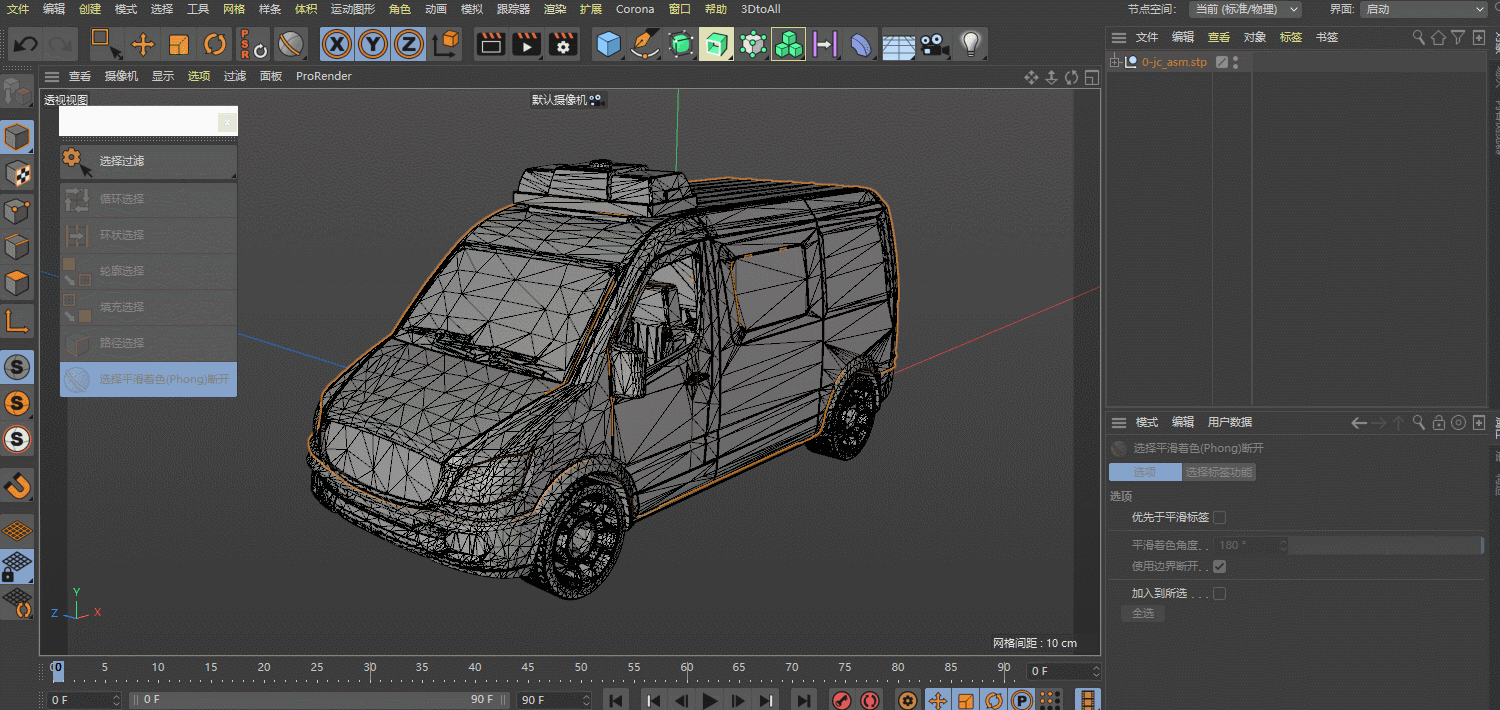Click the Undo arrow icon
This screenshot has width=1500, height=710.
(25, 44)
